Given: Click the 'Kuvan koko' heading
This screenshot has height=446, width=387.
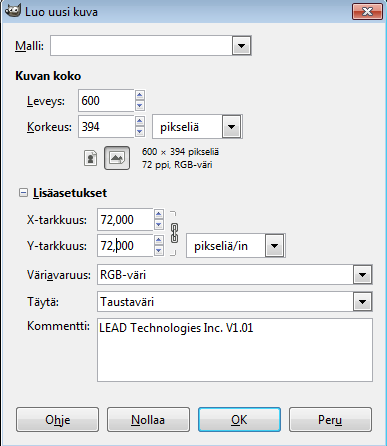Looking at the screenshot, I should coord(48,76).
